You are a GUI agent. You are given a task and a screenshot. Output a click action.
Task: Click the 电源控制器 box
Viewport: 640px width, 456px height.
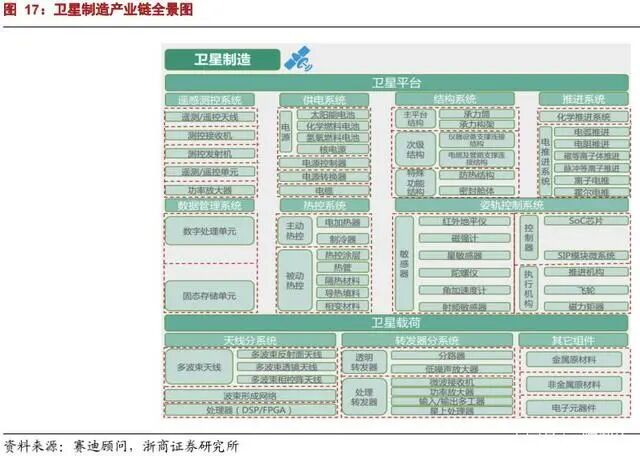click(x=324, y=163)
